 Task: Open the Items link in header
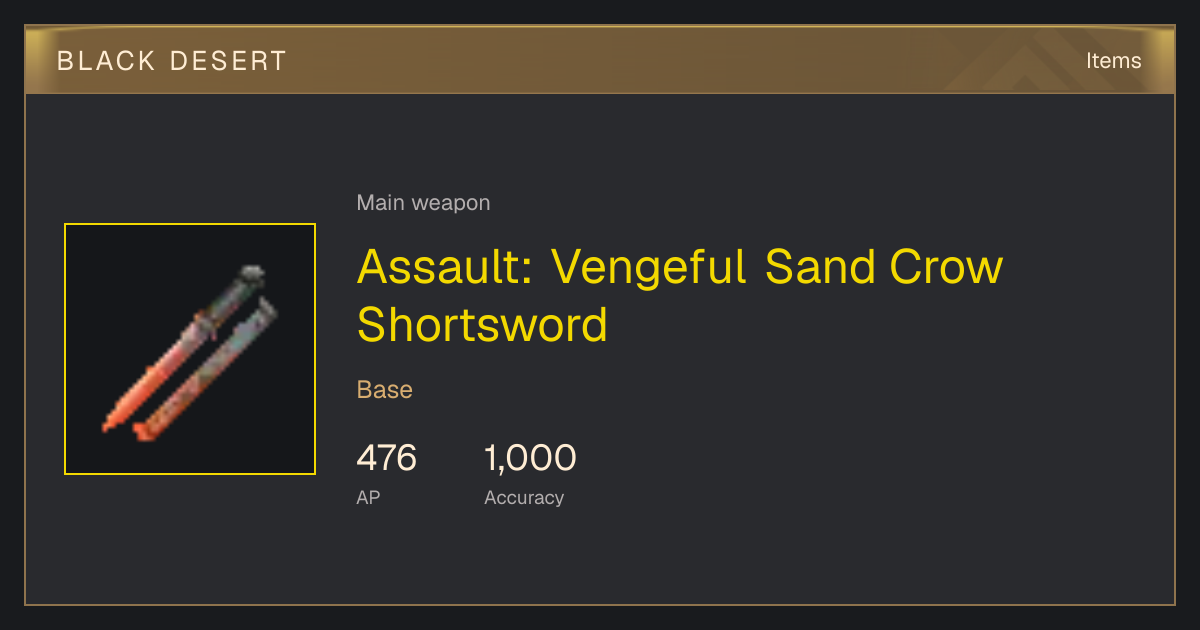1113,61
